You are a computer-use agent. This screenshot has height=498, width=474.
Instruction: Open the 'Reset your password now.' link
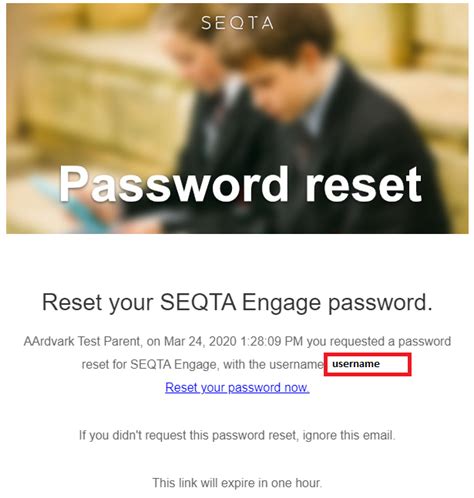pos(237,387)
